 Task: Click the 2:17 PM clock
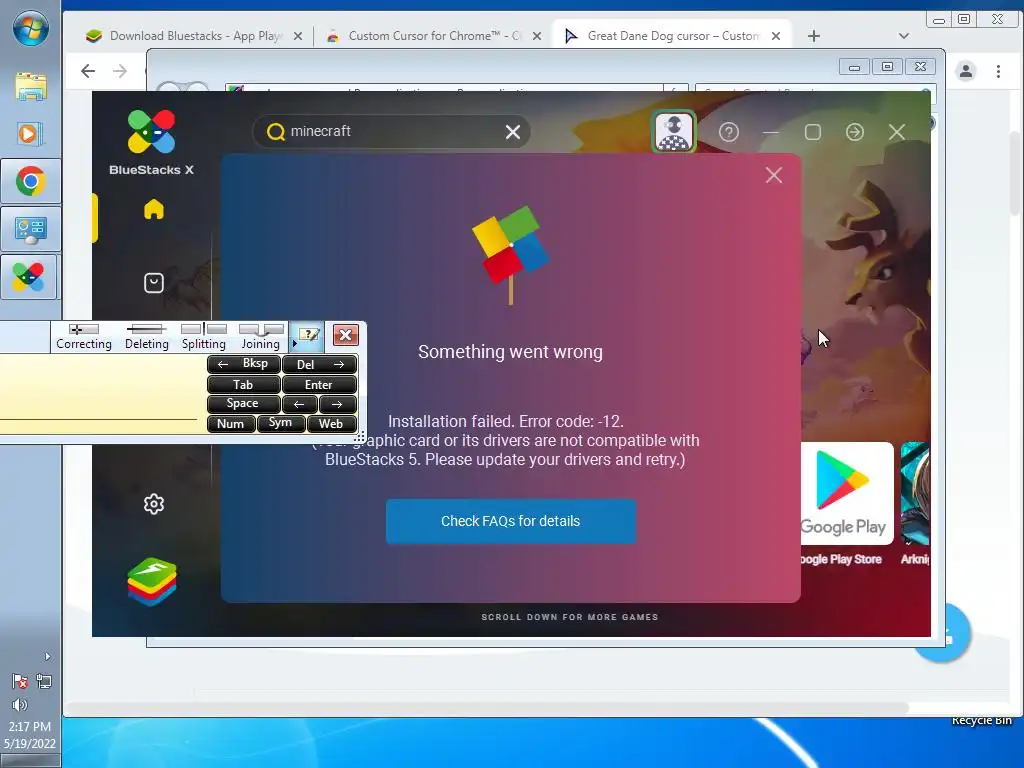click(x=30, y=726)
